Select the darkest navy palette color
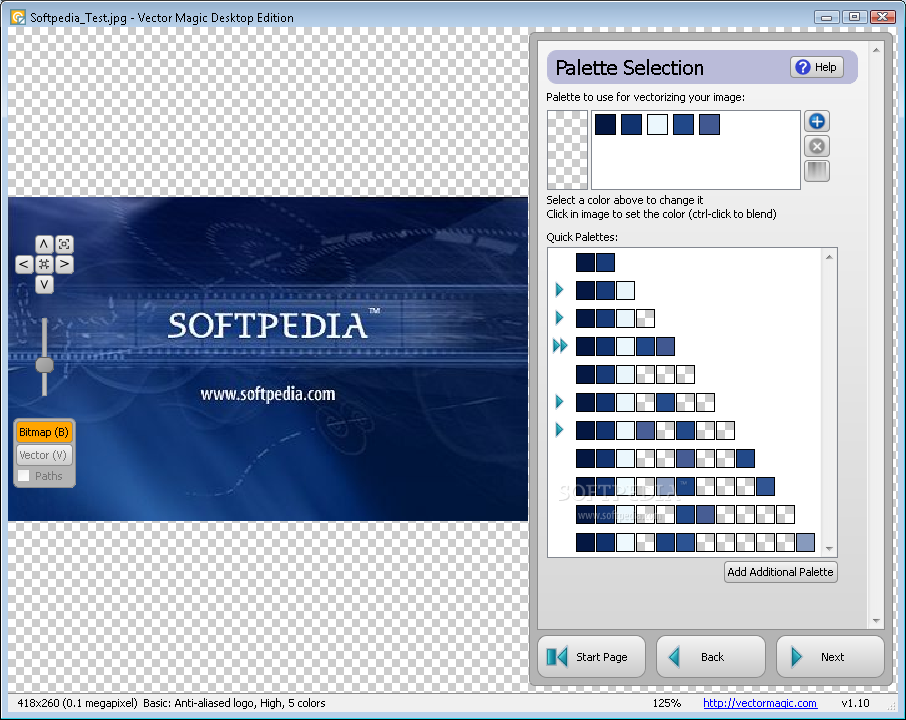The height and width of the screenshot is (720, 906). coord(605,124)
